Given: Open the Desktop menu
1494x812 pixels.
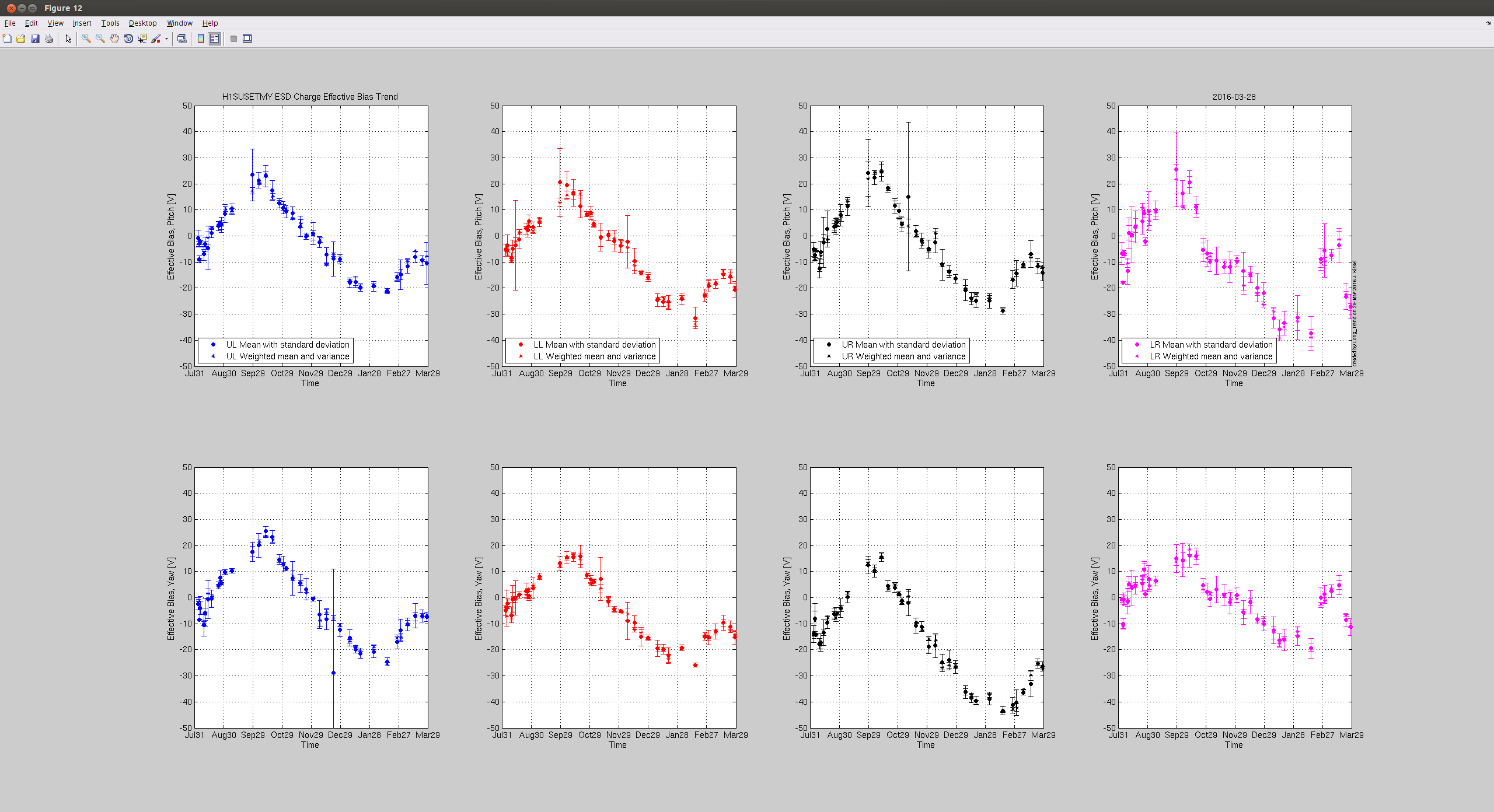Looking at the screenshot, I should pyautogui.click(x=142, y=23).
